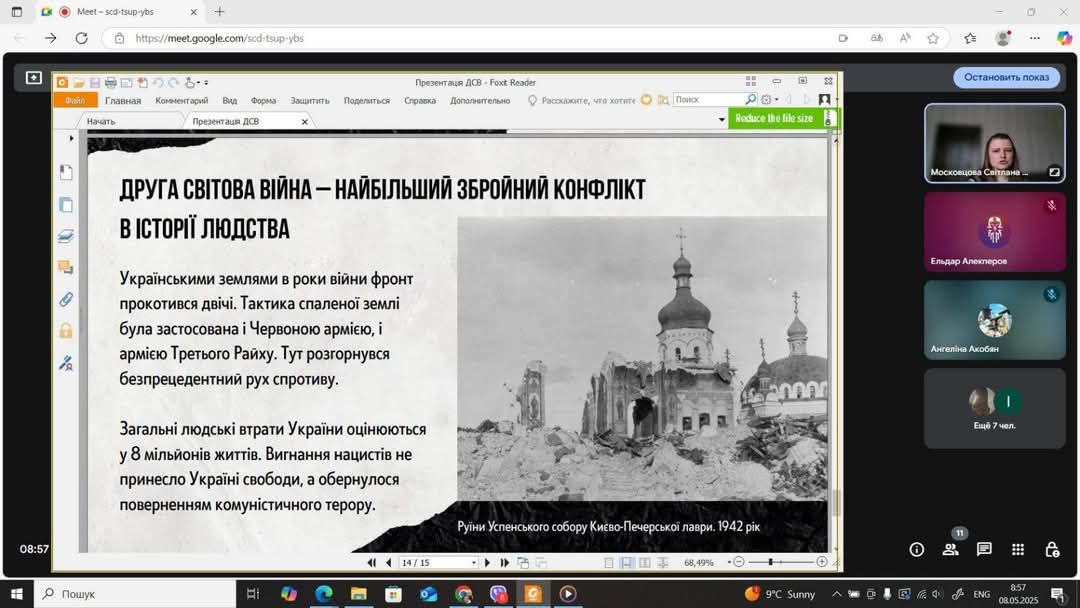The height and width of the screenshot is (608, 1080).
Task: Open the attachments paperclip panel in Foxit sidebar
Action: pos(66,299)
